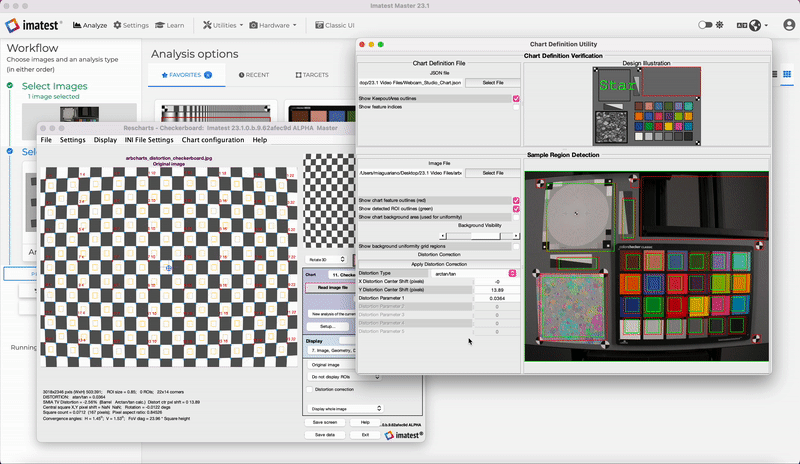Select the Targets tab
The height and width of the screenshot is (464, 800).
[x=312, y=75]
